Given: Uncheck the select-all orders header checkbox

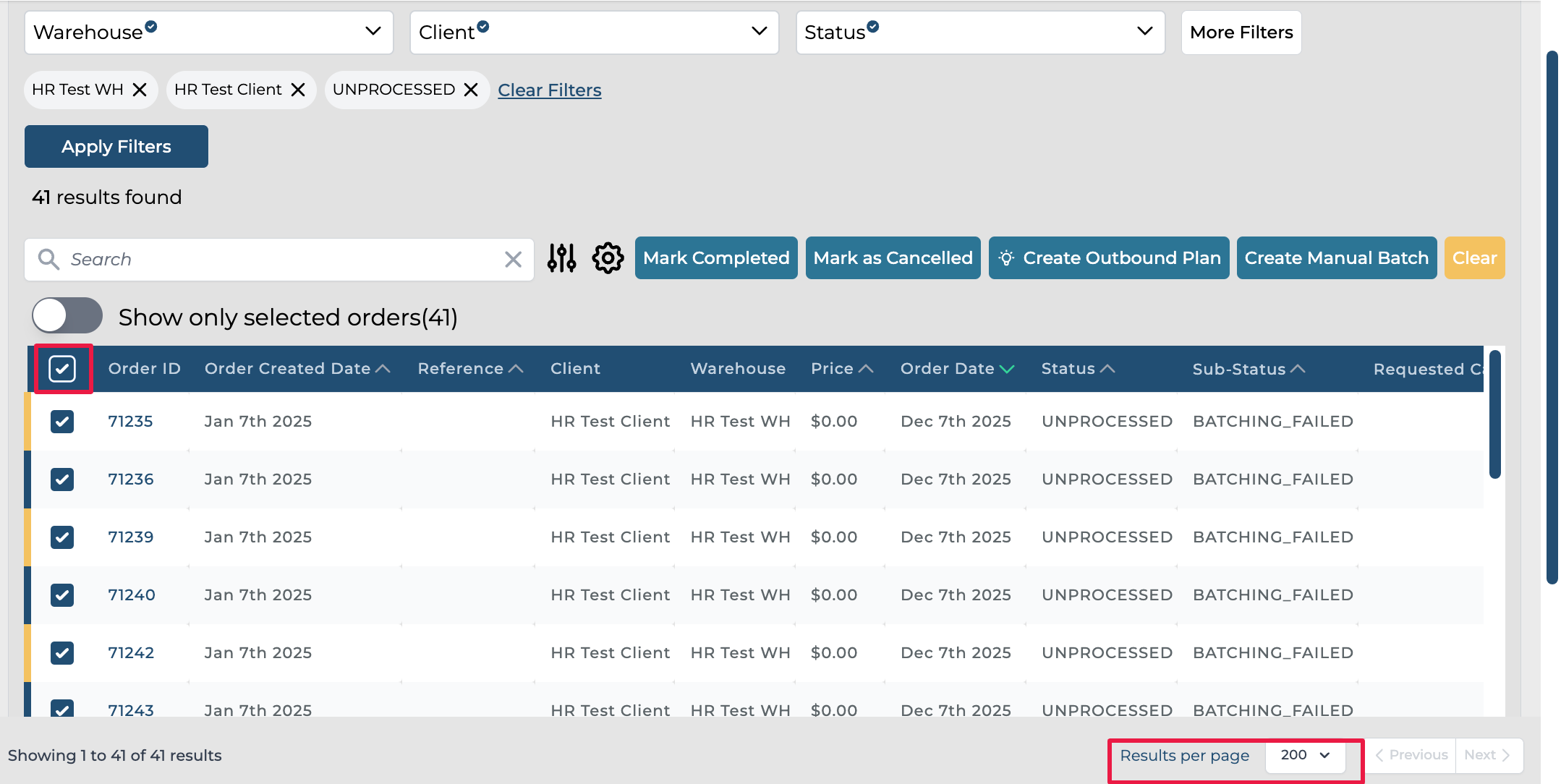Looking at the screenshot, I should (62, 369).
